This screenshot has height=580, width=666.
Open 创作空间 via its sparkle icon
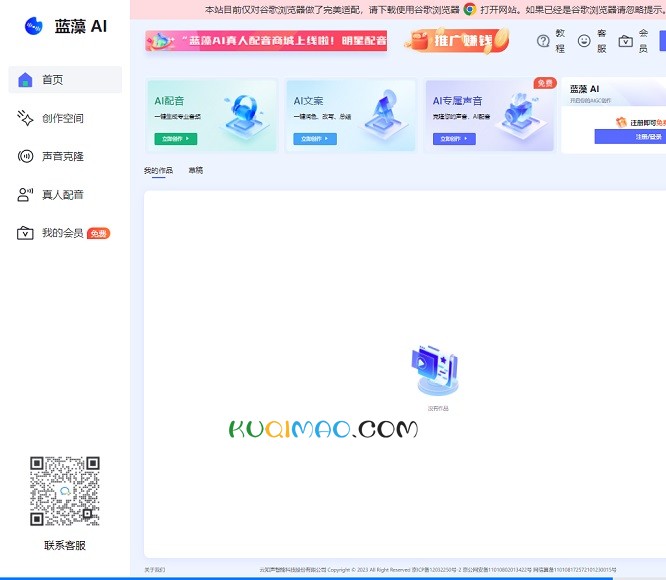pos(25,118)
